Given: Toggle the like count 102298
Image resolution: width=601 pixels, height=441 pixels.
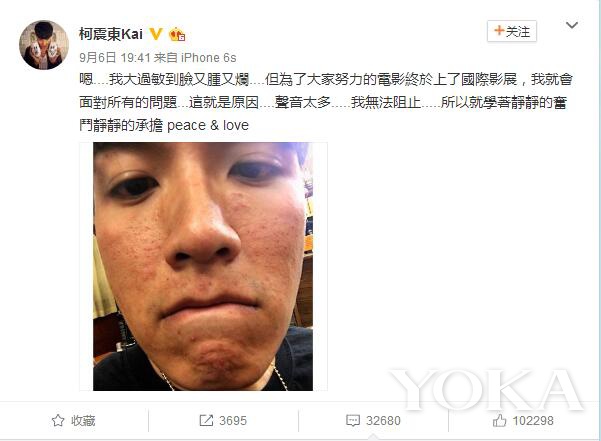Looking at the screenshot, I should click(x=533, y=421).
